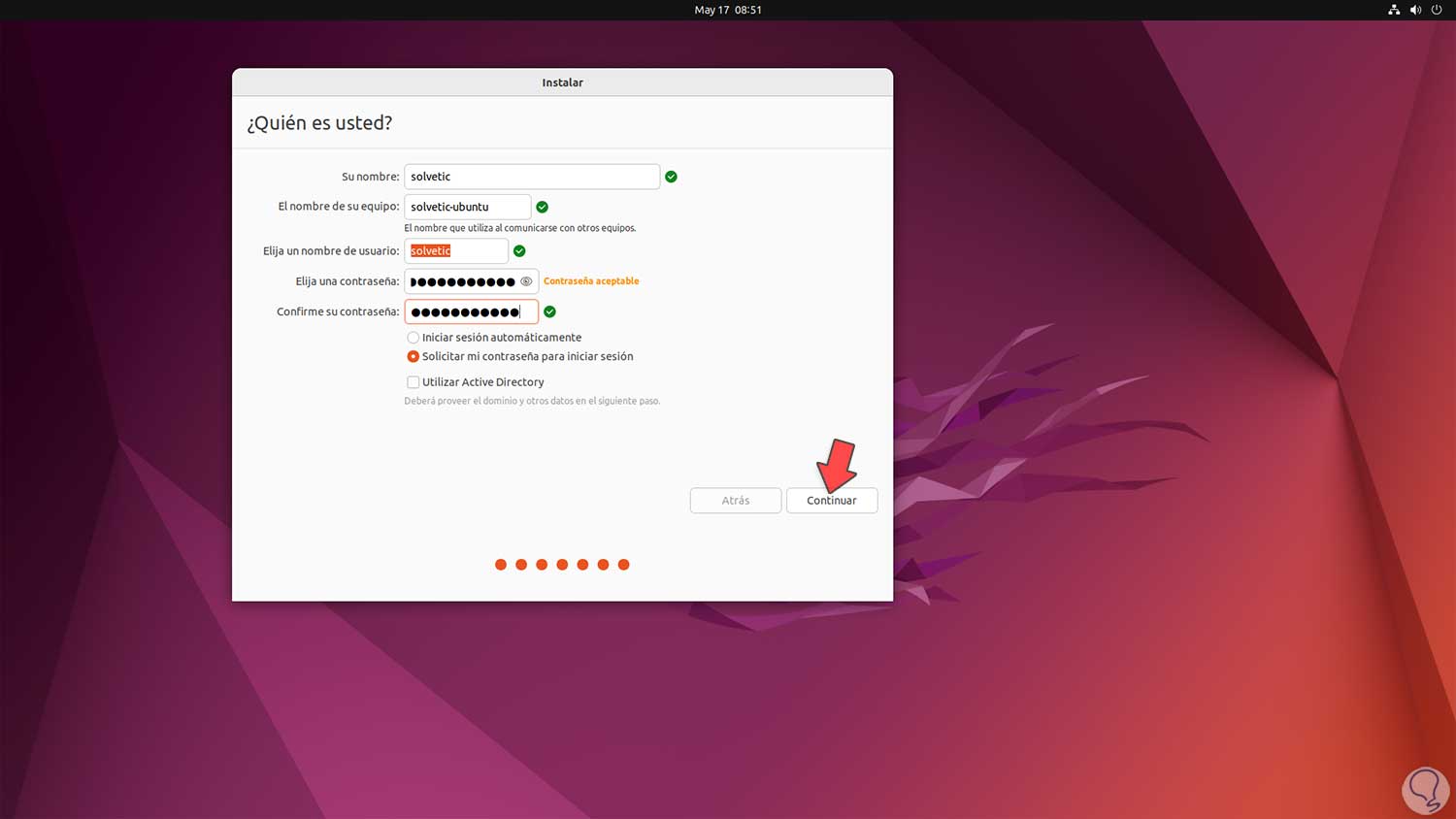Click the Instalar window title
This screenshot has width=1456, height=819.
(x=563, y=82)
